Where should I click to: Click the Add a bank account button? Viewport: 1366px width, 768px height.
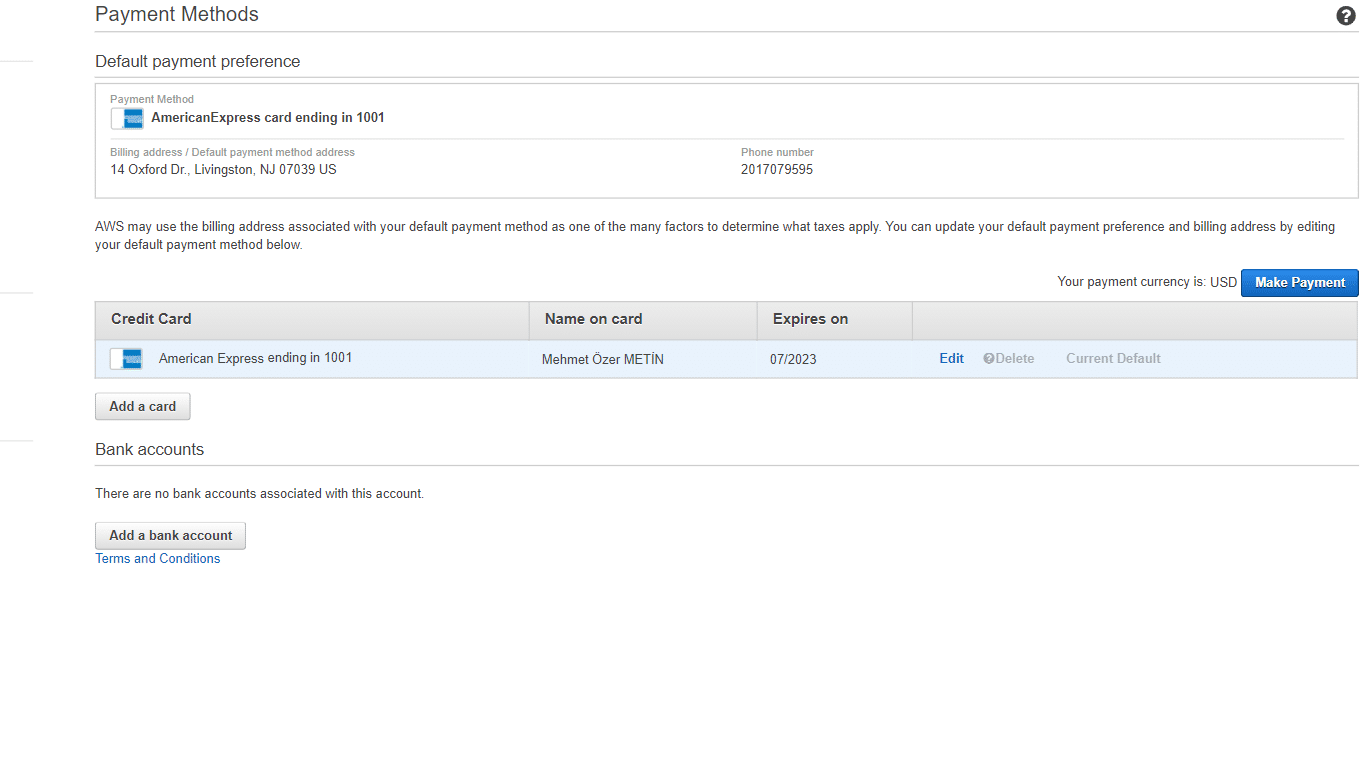(x=170, y=535)
